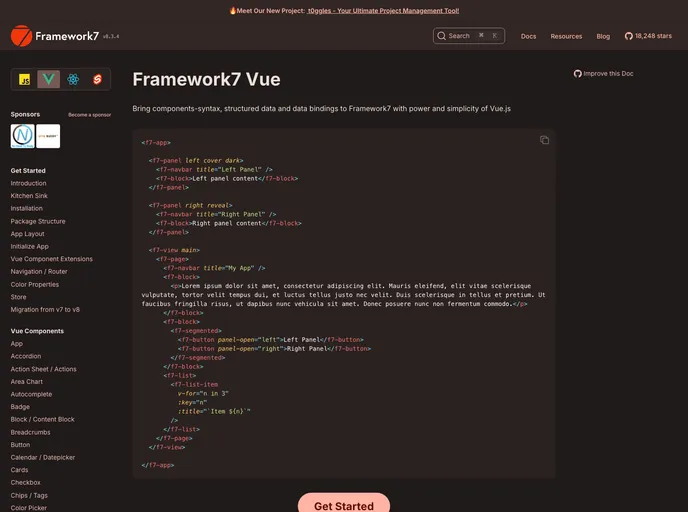Open the Color Picker page
This screenshot has height=512, width=688.
(x=29, y=508)
